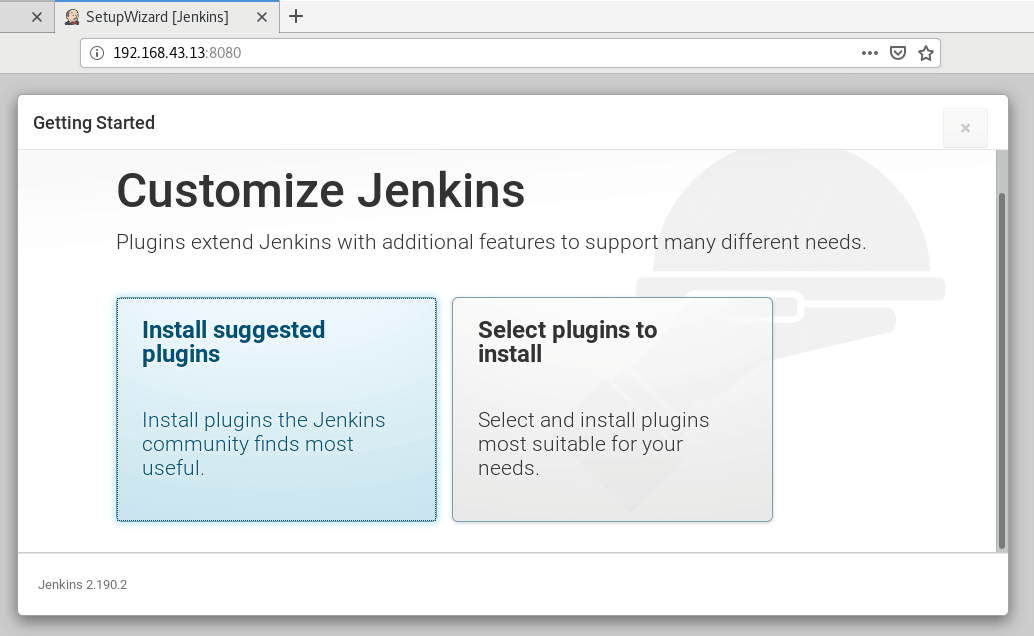Click scrollbar track above the thumb
Image resolution: width=1034 pixels, height=636 pixels.
tap(1002, 170)
